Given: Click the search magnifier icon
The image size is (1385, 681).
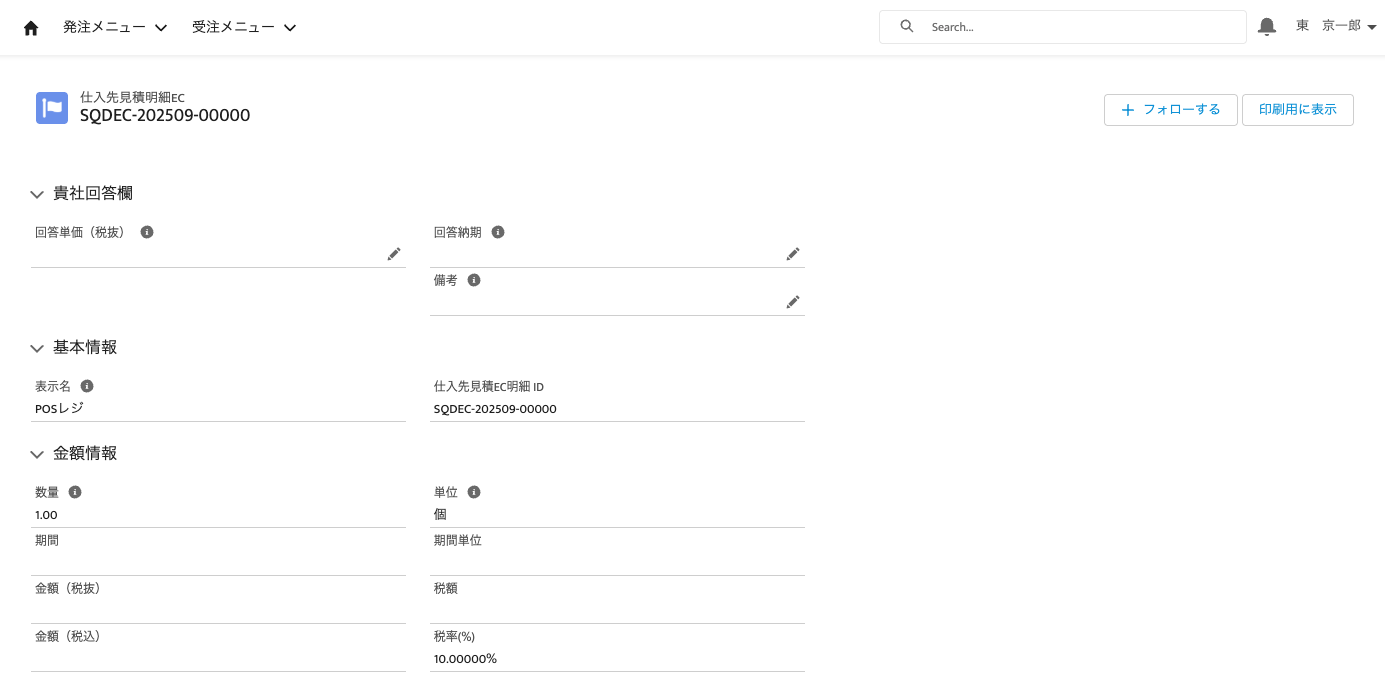Looking at the screenshot, I should coord(907,27).
